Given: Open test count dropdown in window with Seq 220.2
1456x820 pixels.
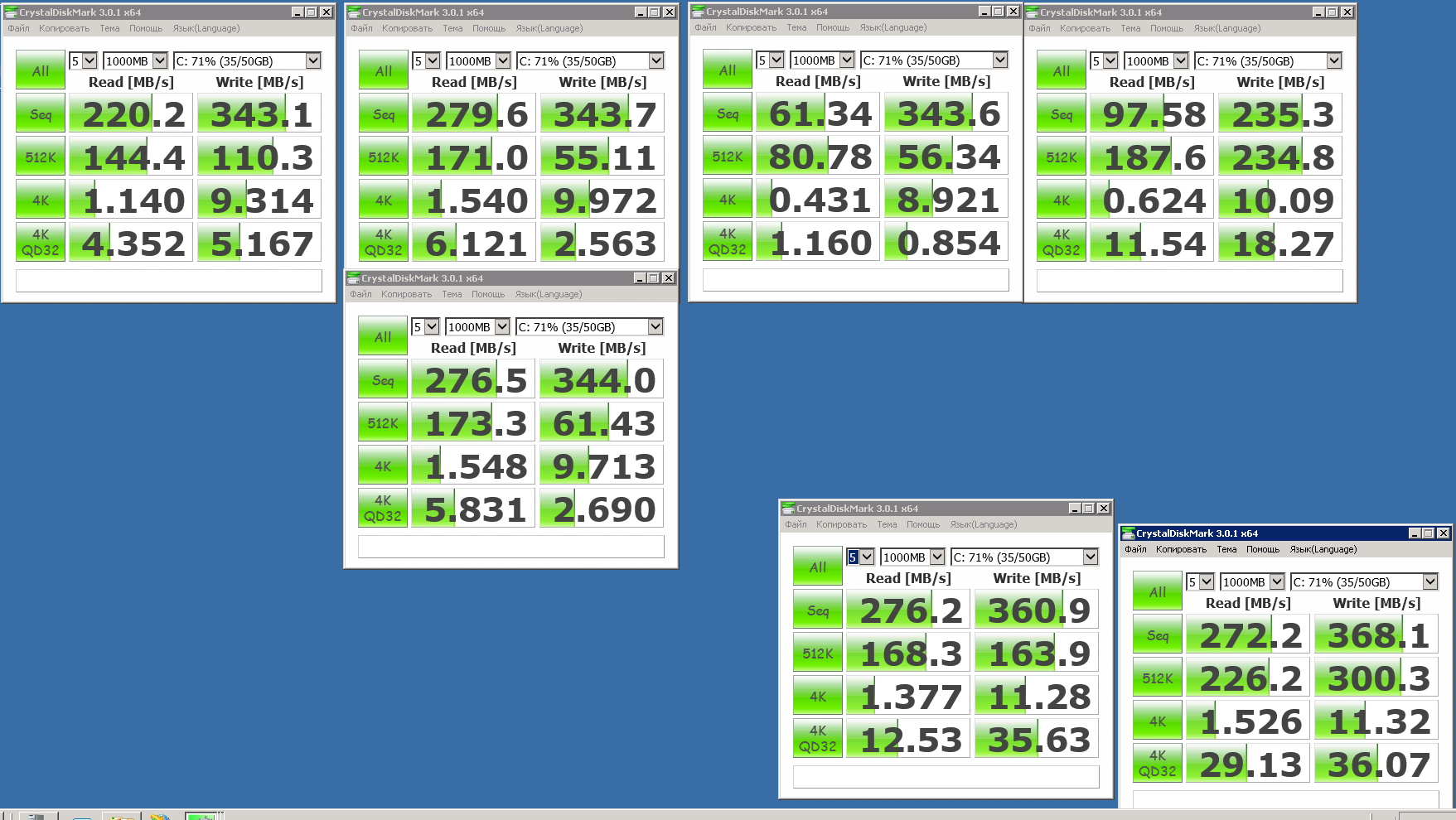Looking at the screenshot, I should (x=84, y=60).
